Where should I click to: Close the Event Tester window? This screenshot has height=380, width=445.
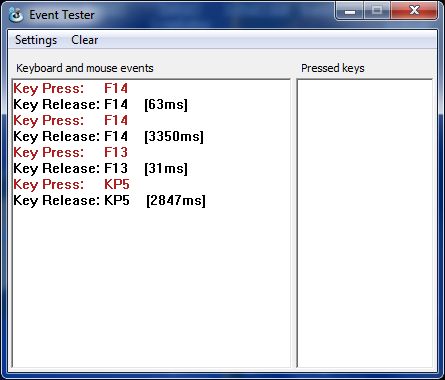pyautogui.click(x=414, y=11)
